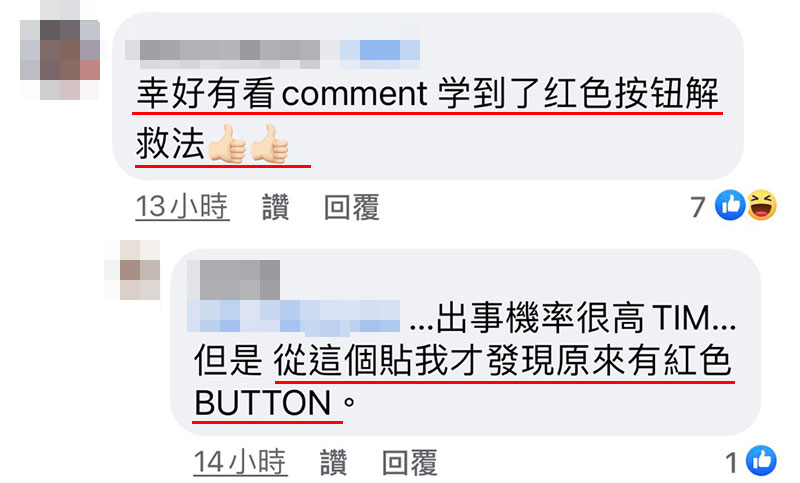Open the top commenter's blurred profile avatar

click(60, 50)
